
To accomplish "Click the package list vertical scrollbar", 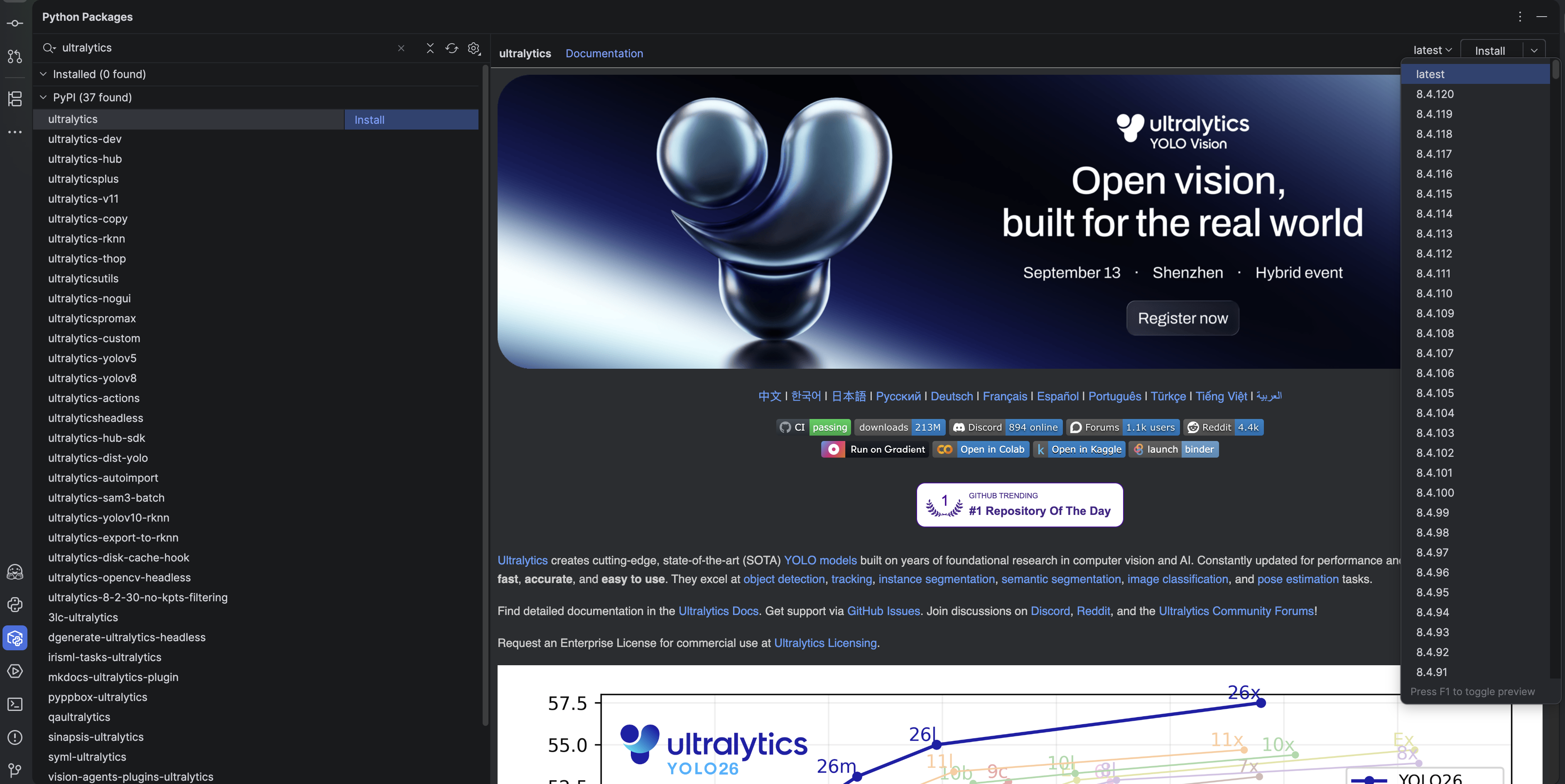I will [x=485, y=395].
